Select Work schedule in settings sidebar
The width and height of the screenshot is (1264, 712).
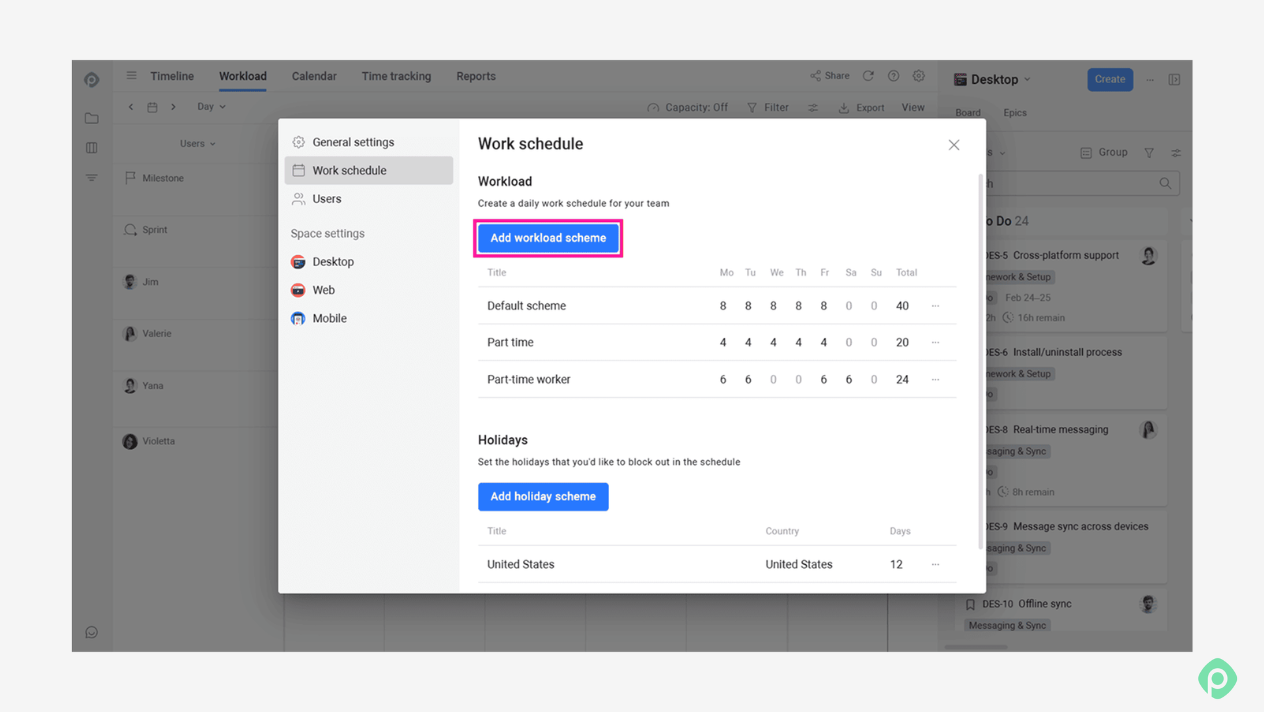[369, 171]
